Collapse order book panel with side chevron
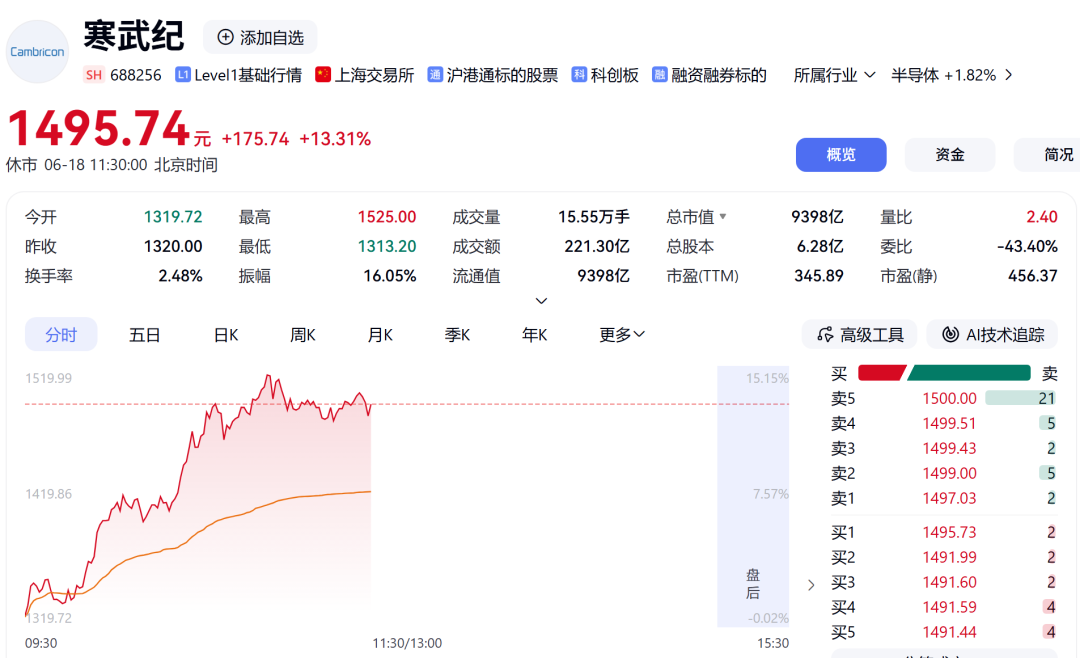1080x658 pixels. [811, 585]
